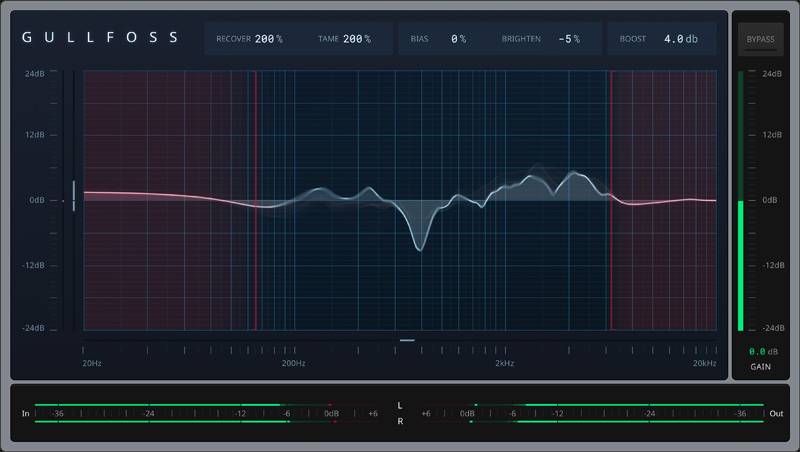Click the GAIN label under the meter
Image resolution: width=800 pixels, height=452 pixels.
tap(760, 367)
